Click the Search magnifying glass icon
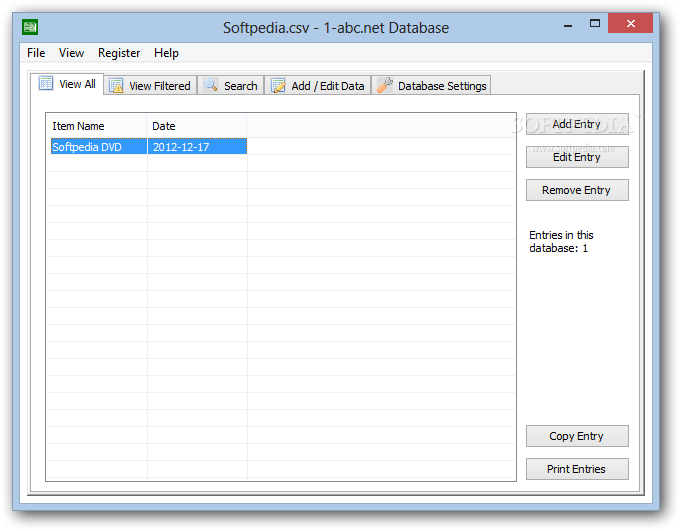The image size is (680, 531). tap(211, 85)
